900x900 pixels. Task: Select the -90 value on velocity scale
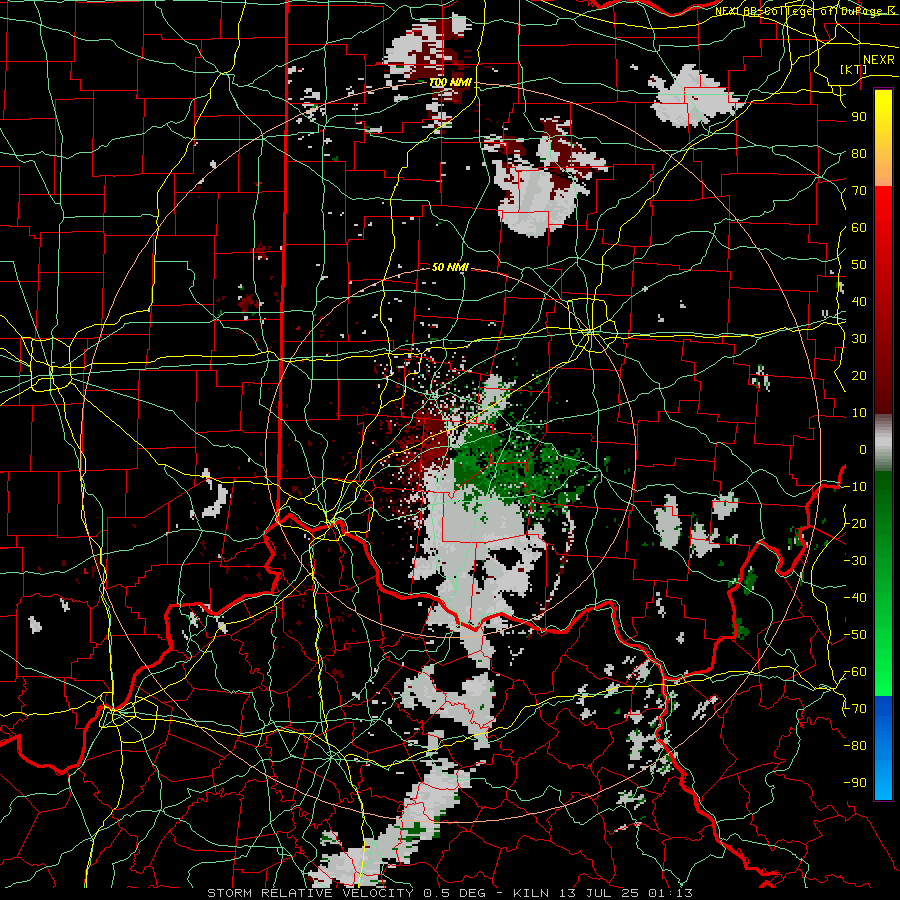855,783
